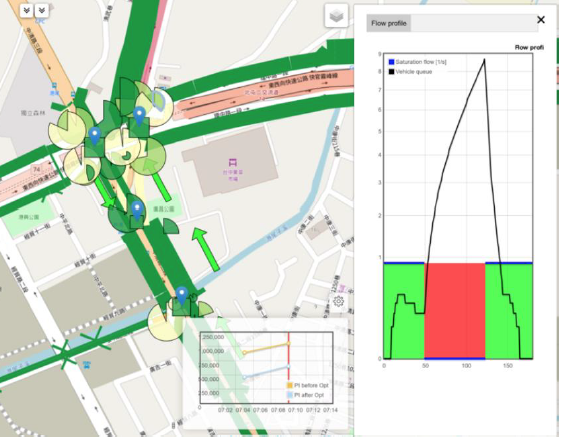Select the northernmost blue intersection pin

coord(139,116)
